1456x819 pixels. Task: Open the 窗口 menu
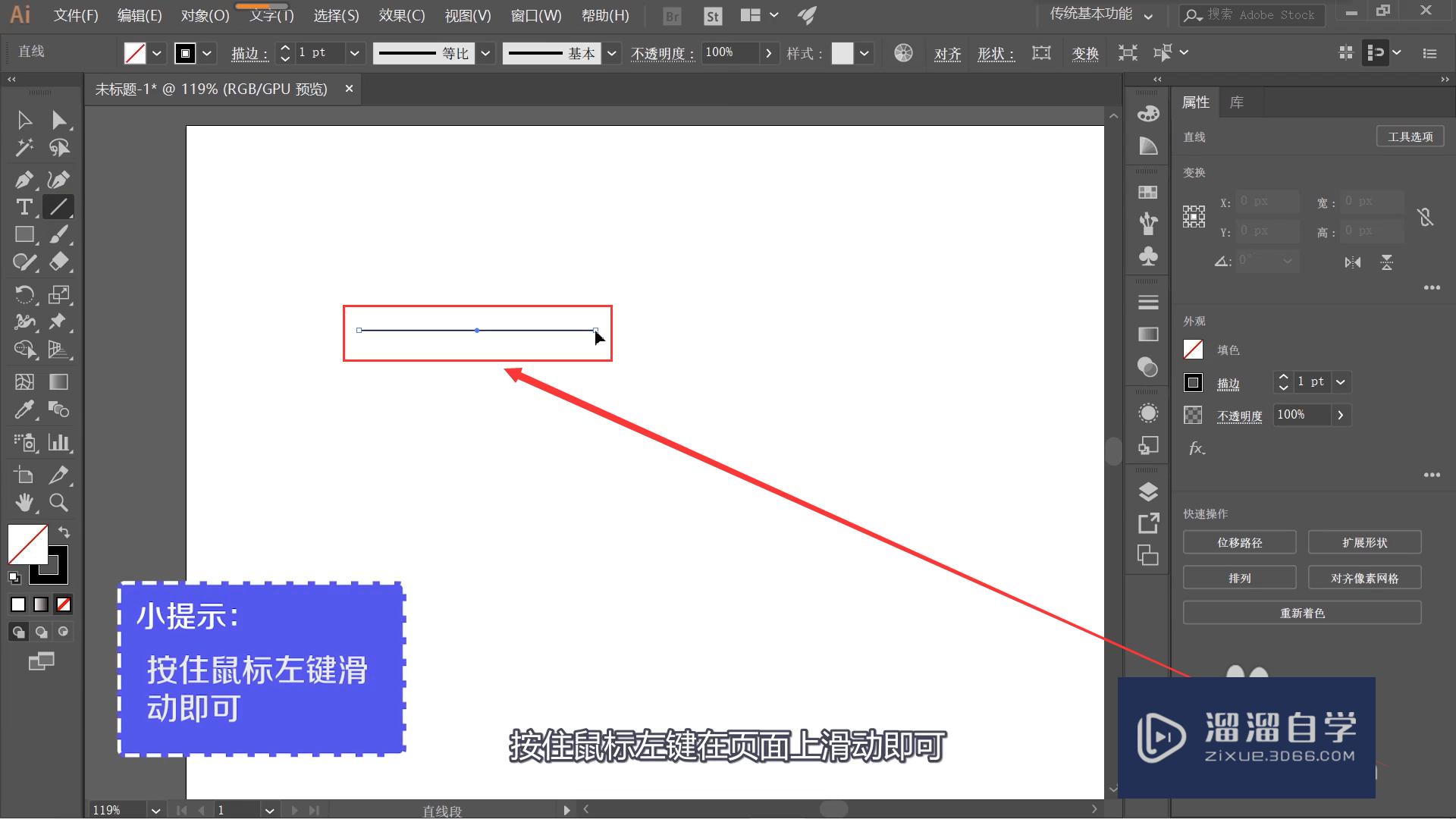[536, 15]
